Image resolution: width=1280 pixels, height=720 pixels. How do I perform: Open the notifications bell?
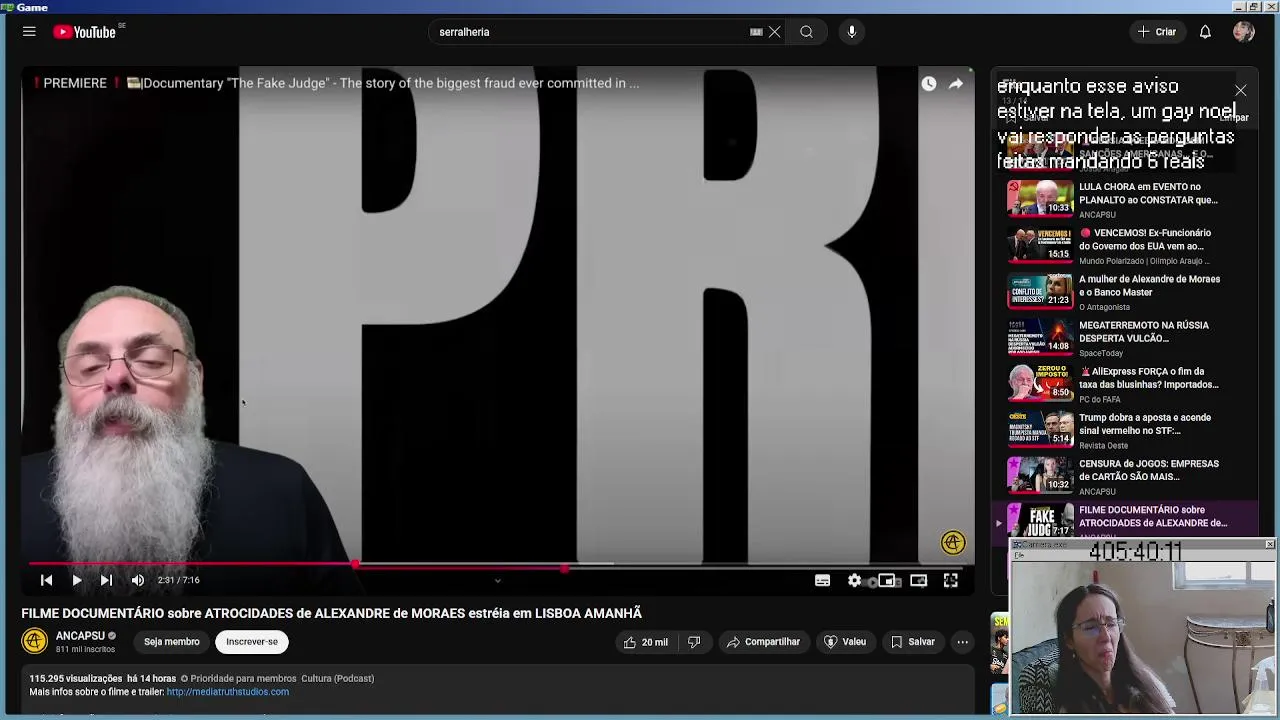1205,32
